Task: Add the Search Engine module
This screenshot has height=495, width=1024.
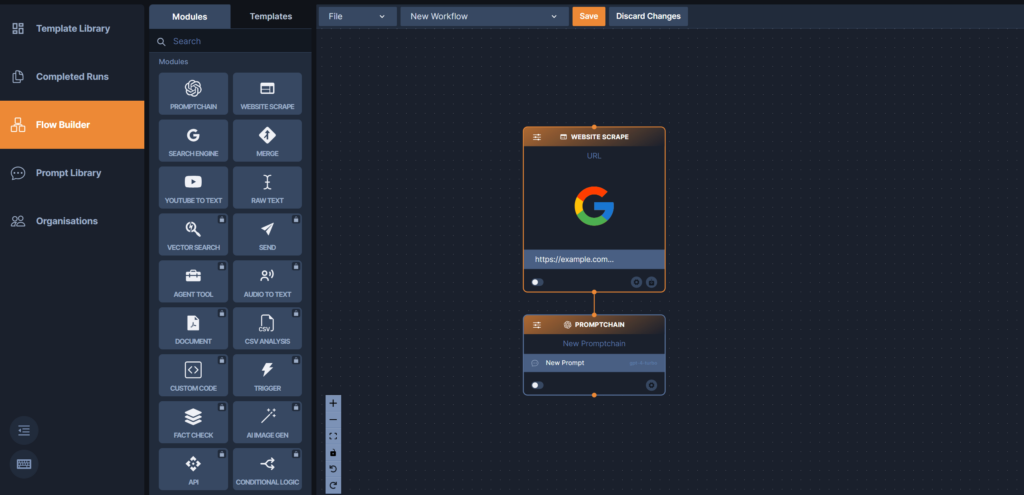Action: (193, 140)
